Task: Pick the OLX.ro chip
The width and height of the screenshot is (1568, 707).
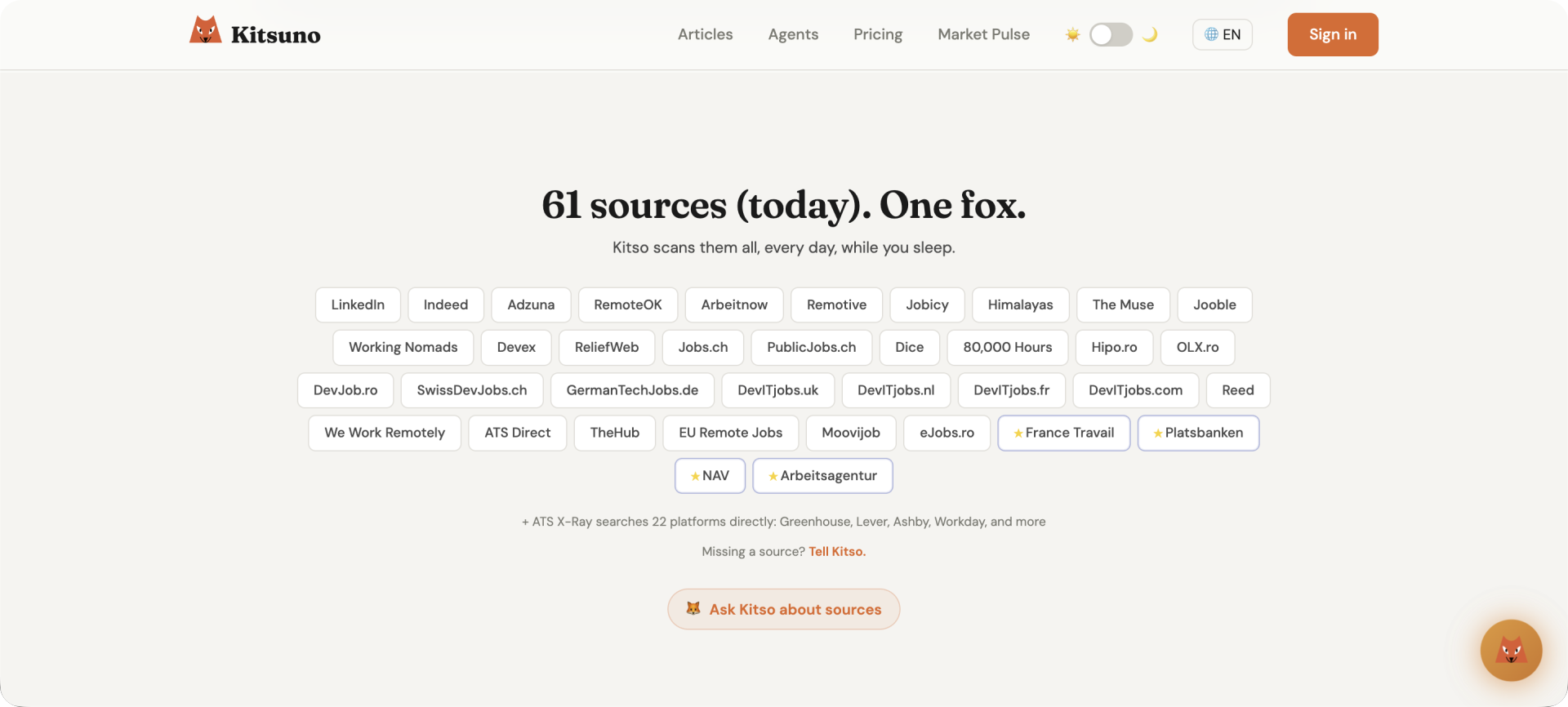Action: [1197, 348]
